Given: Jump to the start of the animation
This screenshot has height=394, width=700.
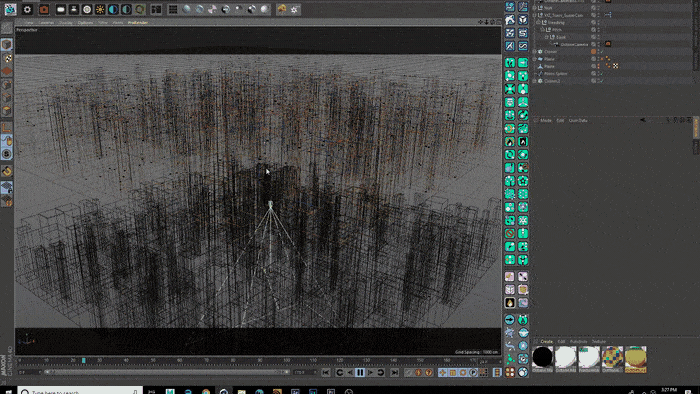Looking at the screenshot, I should point(326,373).
